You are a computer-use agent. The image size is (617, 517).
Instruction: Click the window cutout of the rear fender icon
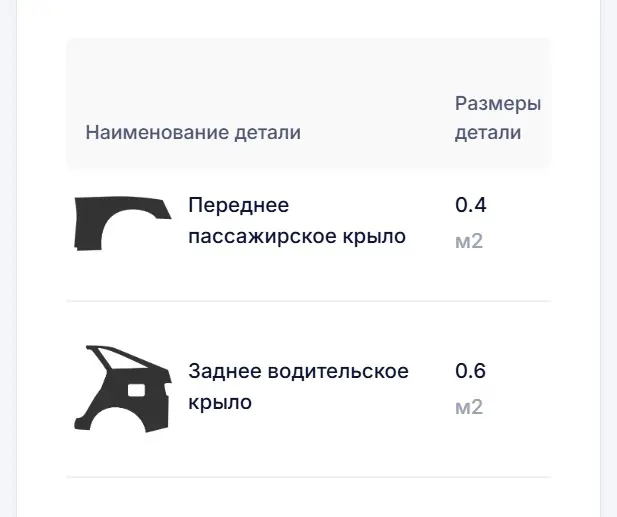point(112,360)
